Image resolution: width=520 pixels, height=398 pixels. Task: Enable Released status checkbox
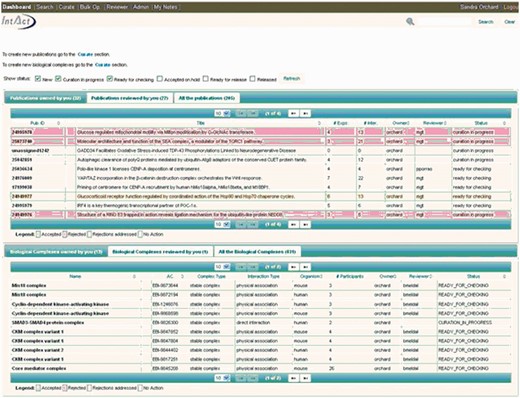[253, 79]
